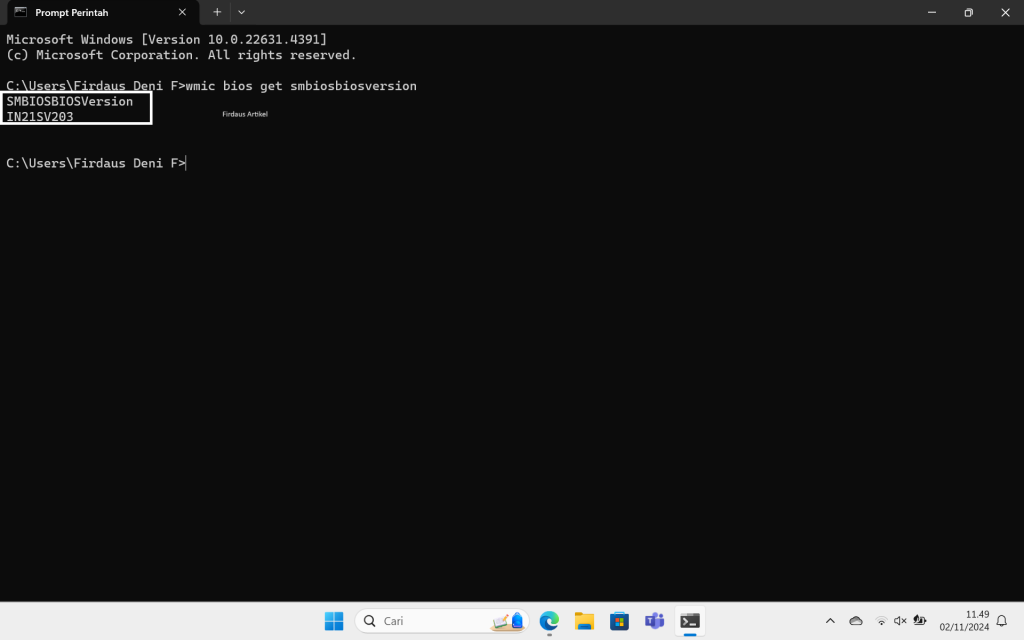The width and height of the screenshot is (1024, 640).
Task: Click the battery status icon
Action: pos(920,621)
